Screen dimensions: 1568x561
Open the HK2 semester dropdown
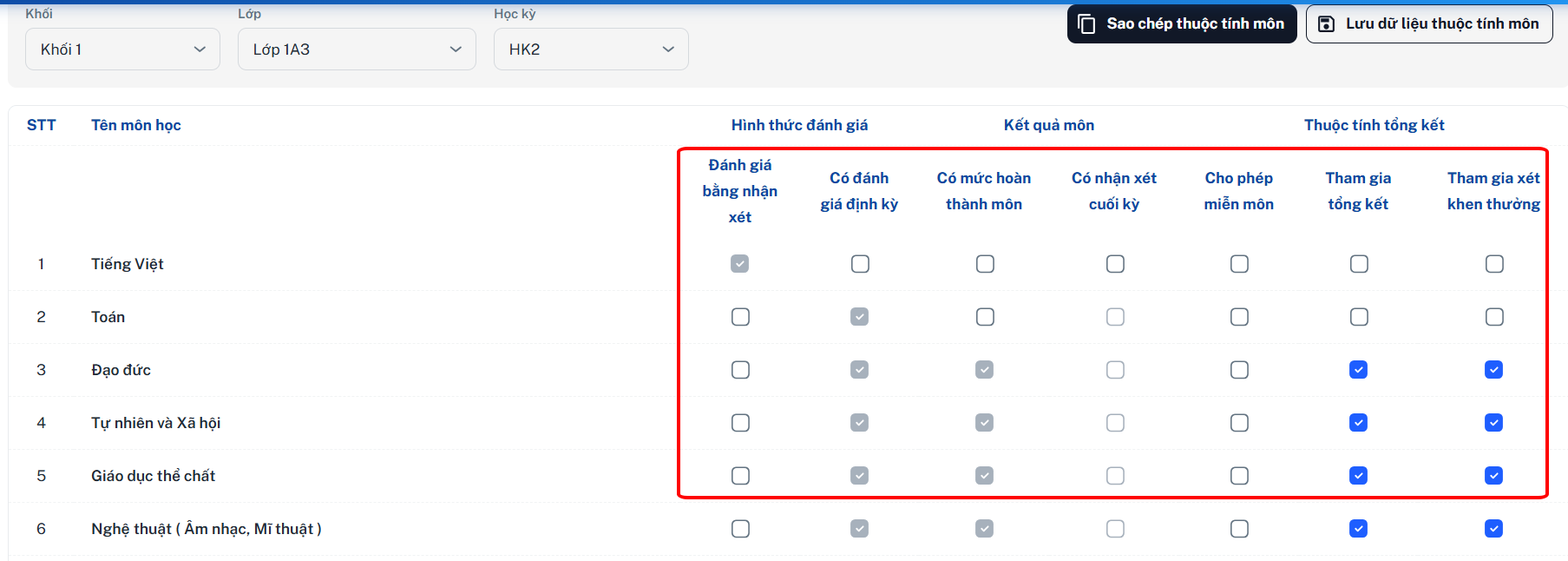click(591, 49)
